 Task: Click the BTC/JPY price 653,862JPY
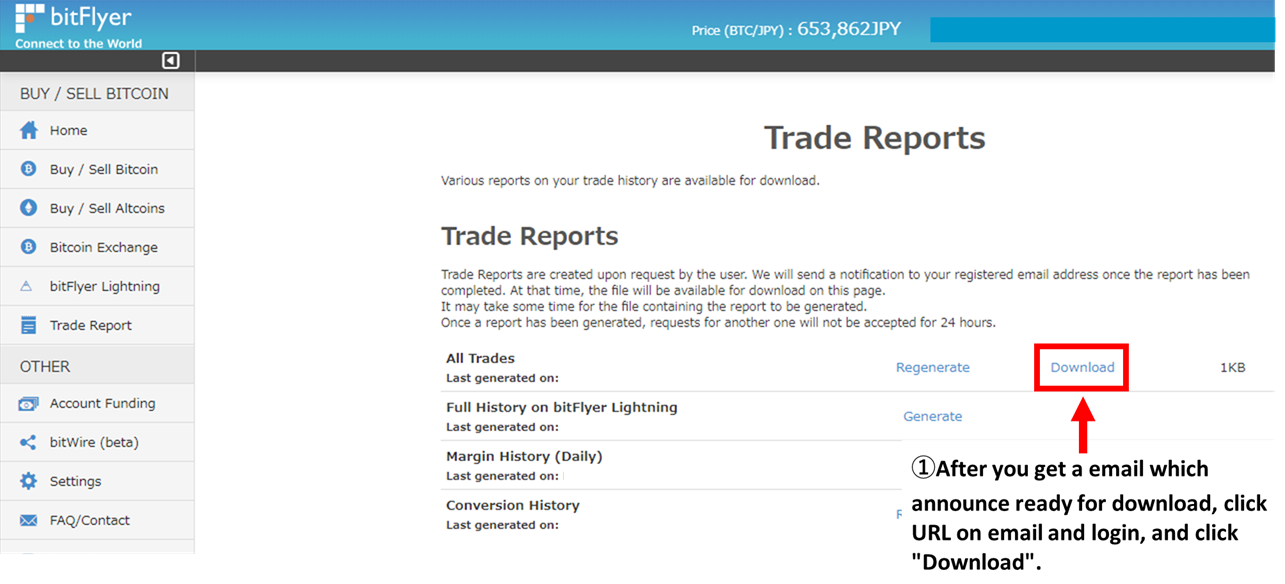(849, 29)
